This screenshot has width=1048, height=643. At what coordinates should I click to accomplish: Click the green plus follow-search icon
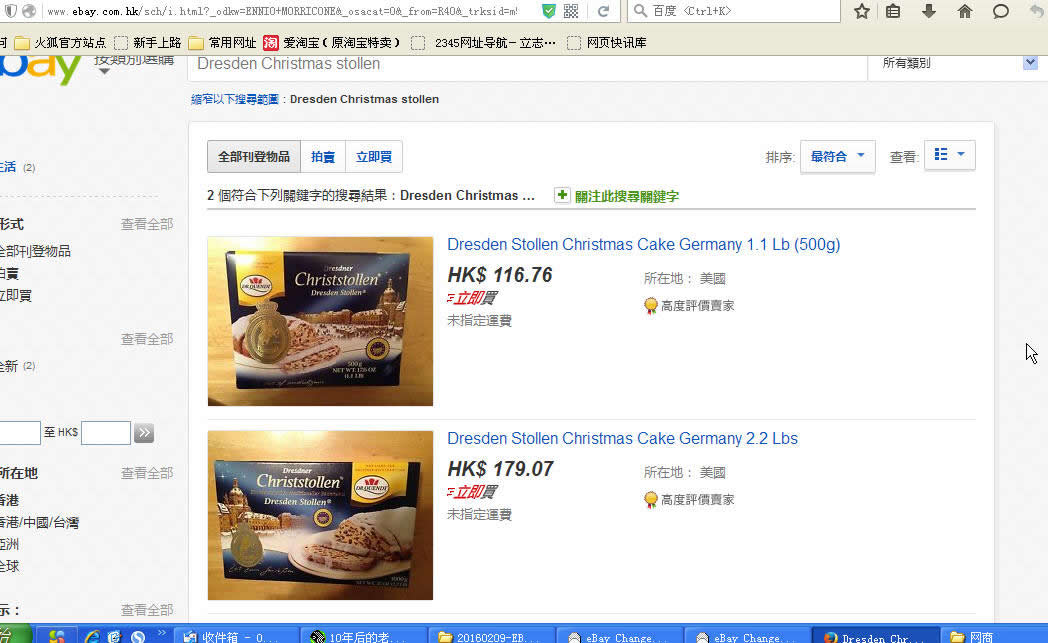pyautogui.click(x=562, y=195)
